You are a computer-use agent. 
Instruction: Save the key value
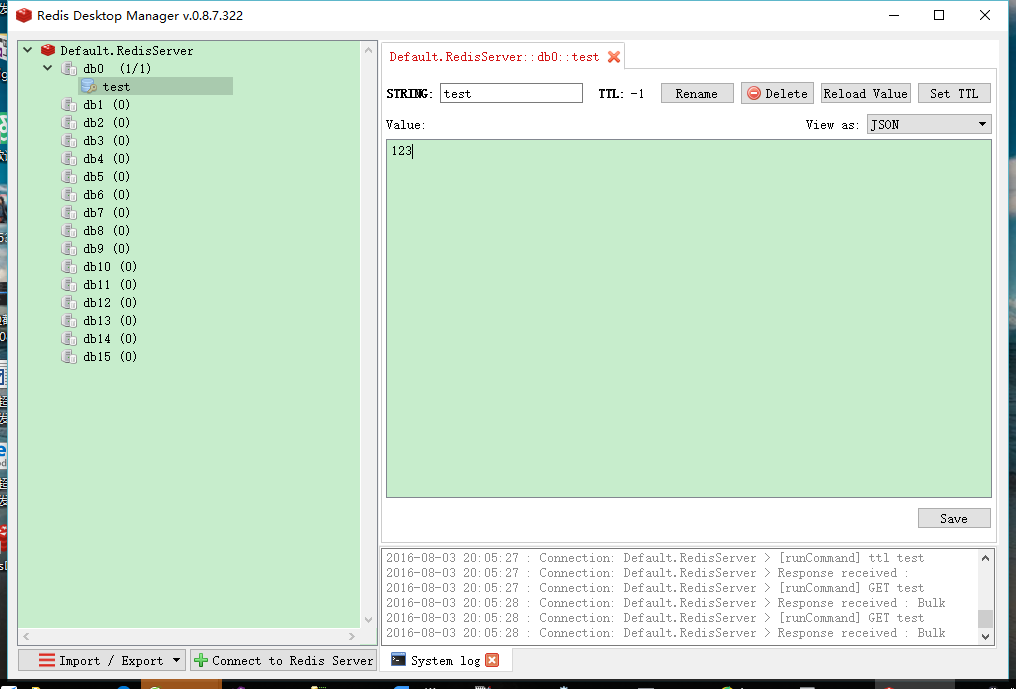pos(954,519)
